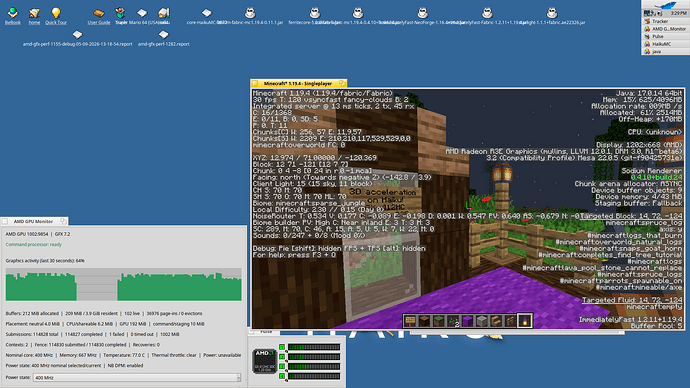
Task: Toggle CPU 3 button in Pulse
Action: pyautogui.click(x=282, y=366)
